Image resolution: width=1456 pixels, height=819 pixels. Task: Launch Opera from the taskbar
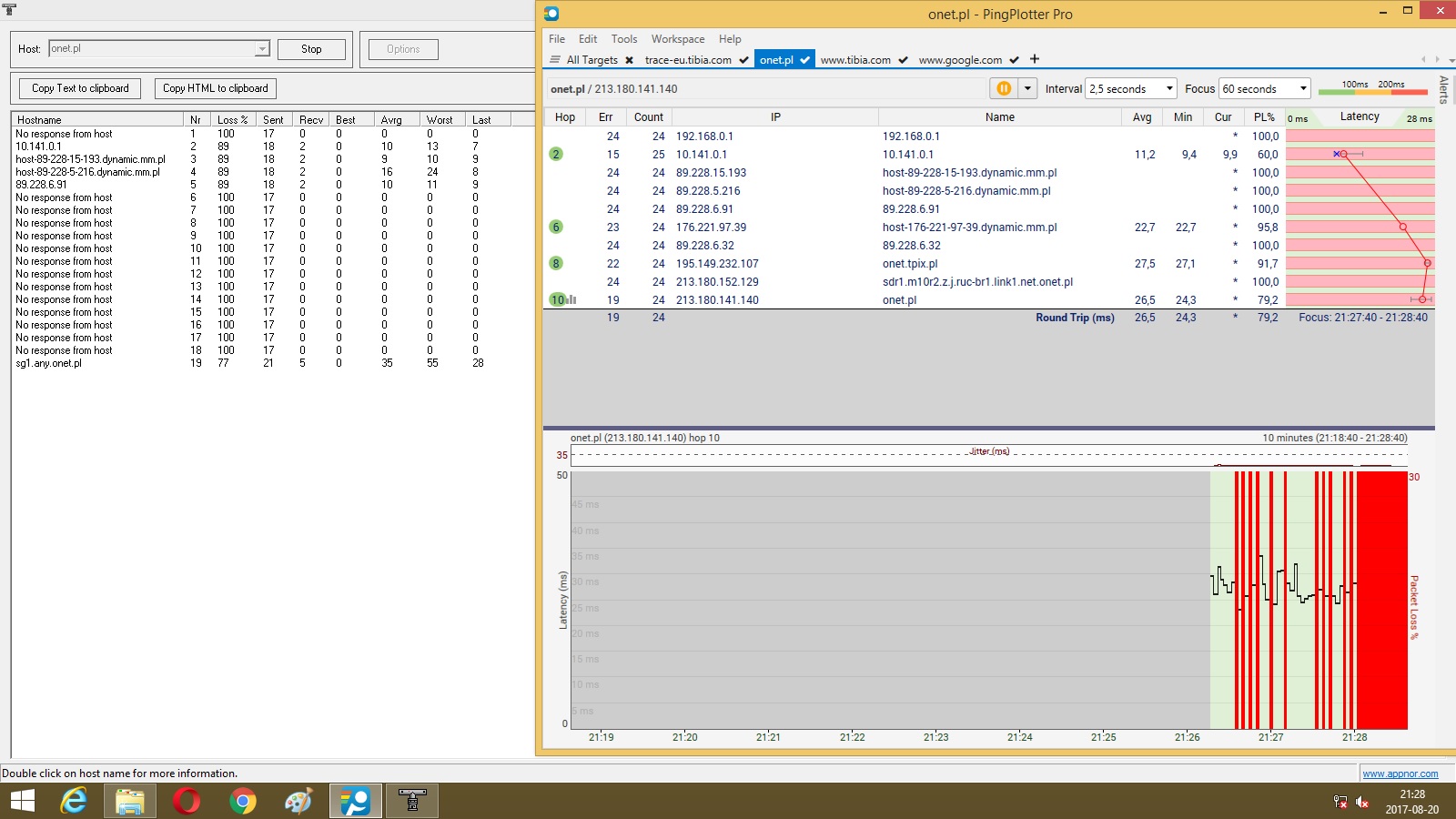(x=187, y=801)
